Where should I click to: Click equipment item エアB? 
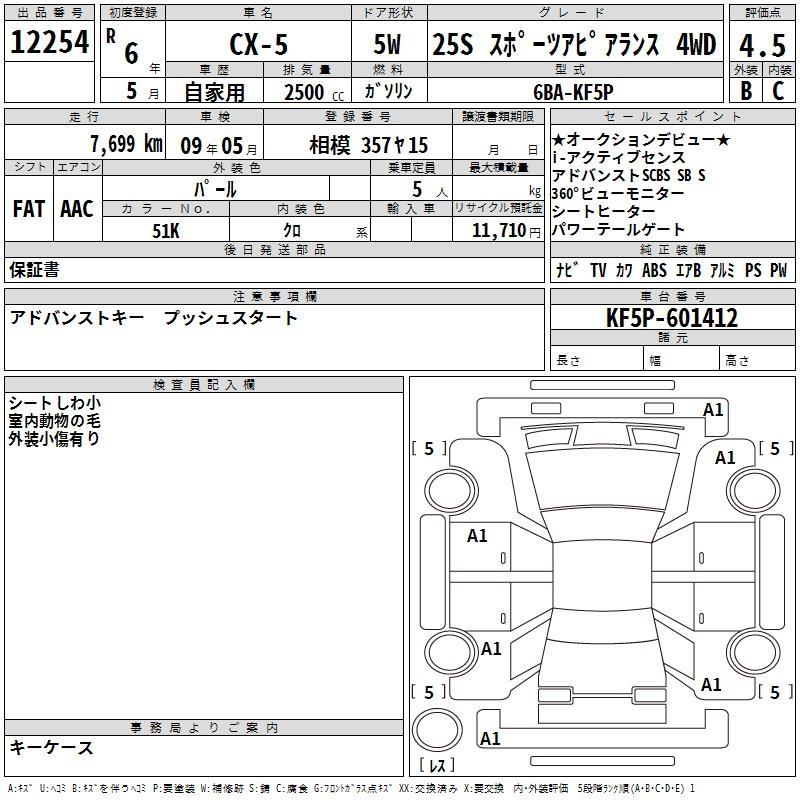pos(688,270)
